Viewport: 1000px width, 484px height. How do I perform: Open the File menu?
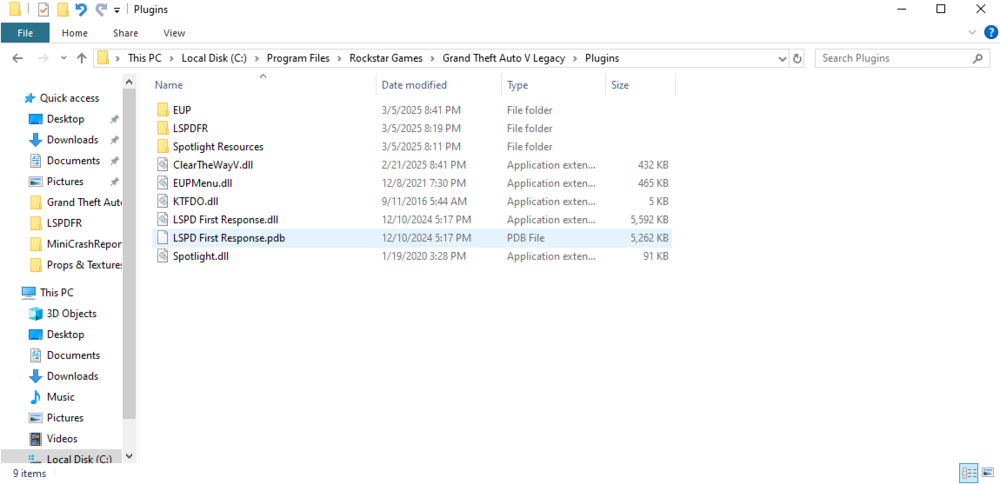[x=25, y=33]
